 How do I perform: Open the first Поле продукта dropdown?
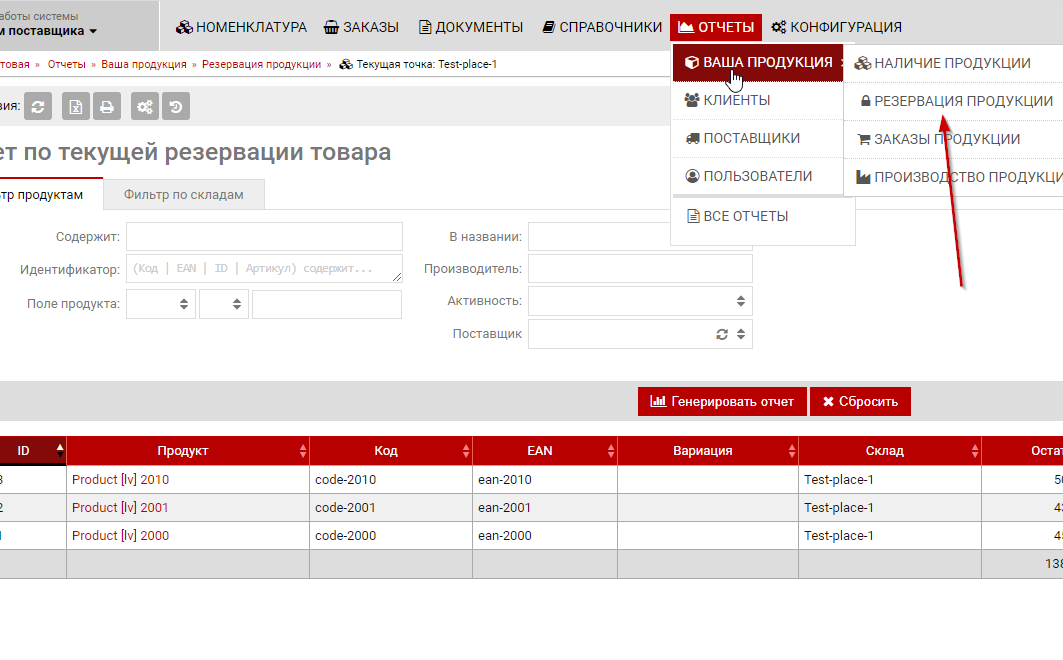(161, 305)
